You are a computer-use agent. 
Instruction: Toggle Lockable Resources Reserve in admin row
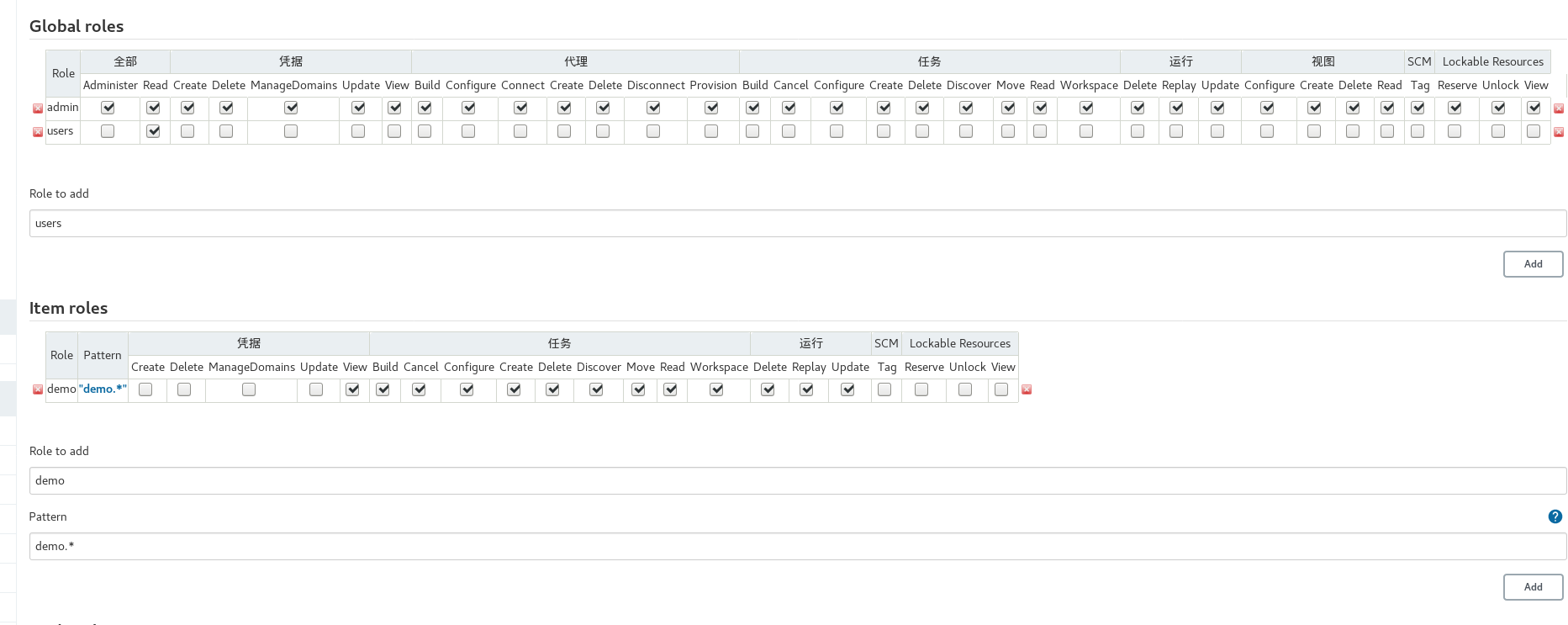1454,108
